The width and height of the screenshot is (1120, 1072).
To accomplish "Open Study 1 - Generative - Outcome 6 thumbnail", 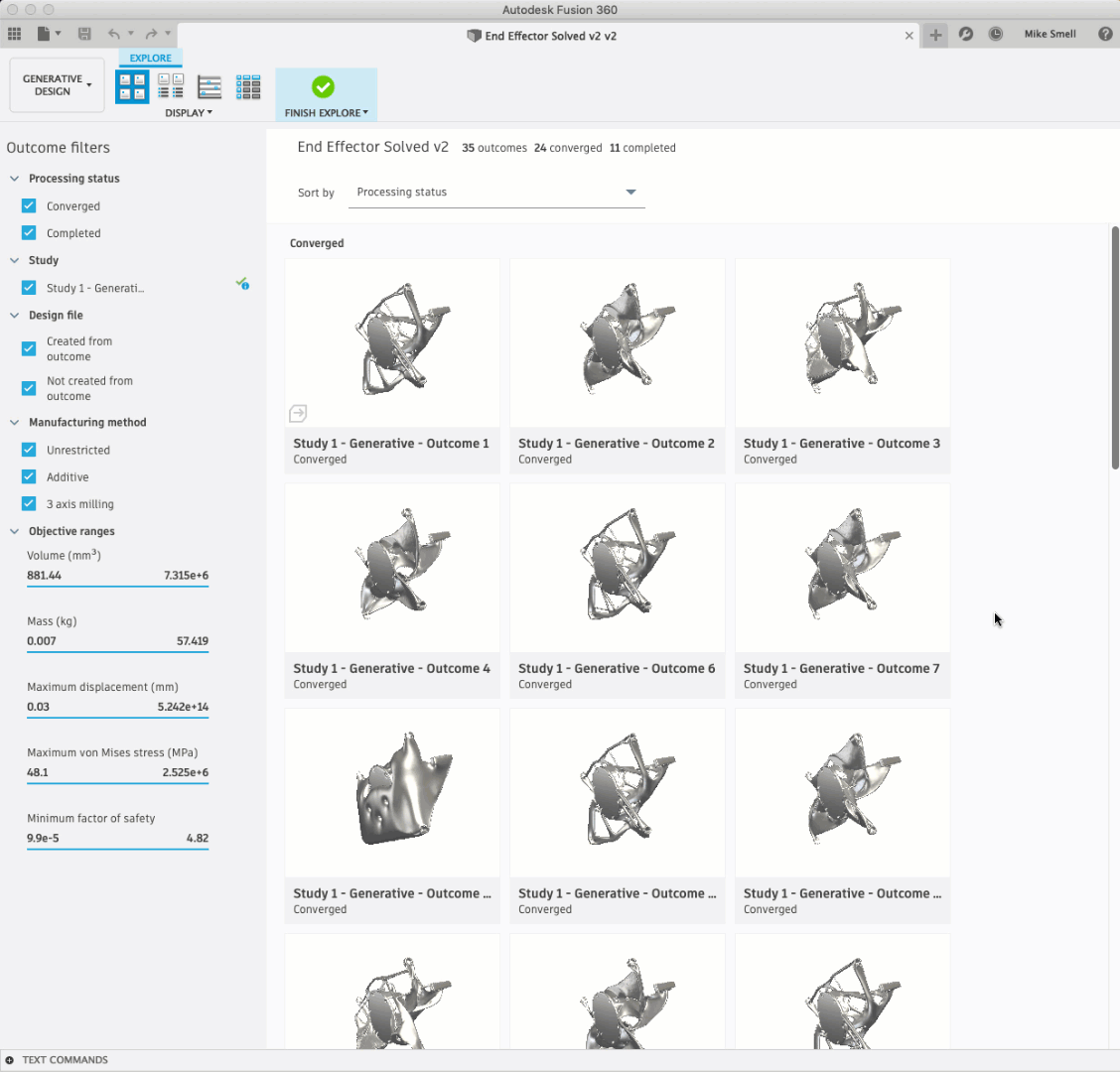I will (x=618, y=569).
